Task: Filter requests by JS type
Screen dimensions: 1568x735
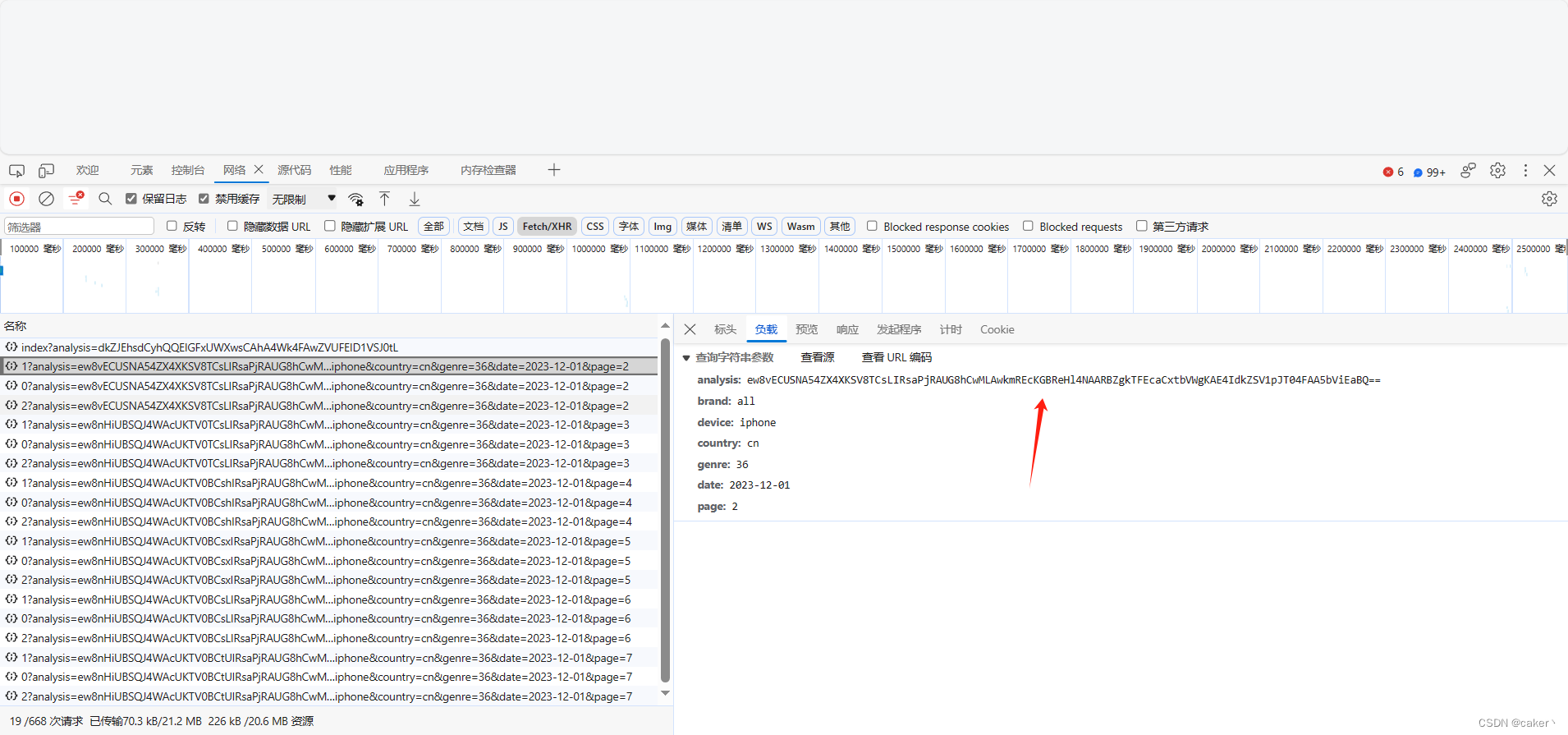Action: click(x=502, y=226)
